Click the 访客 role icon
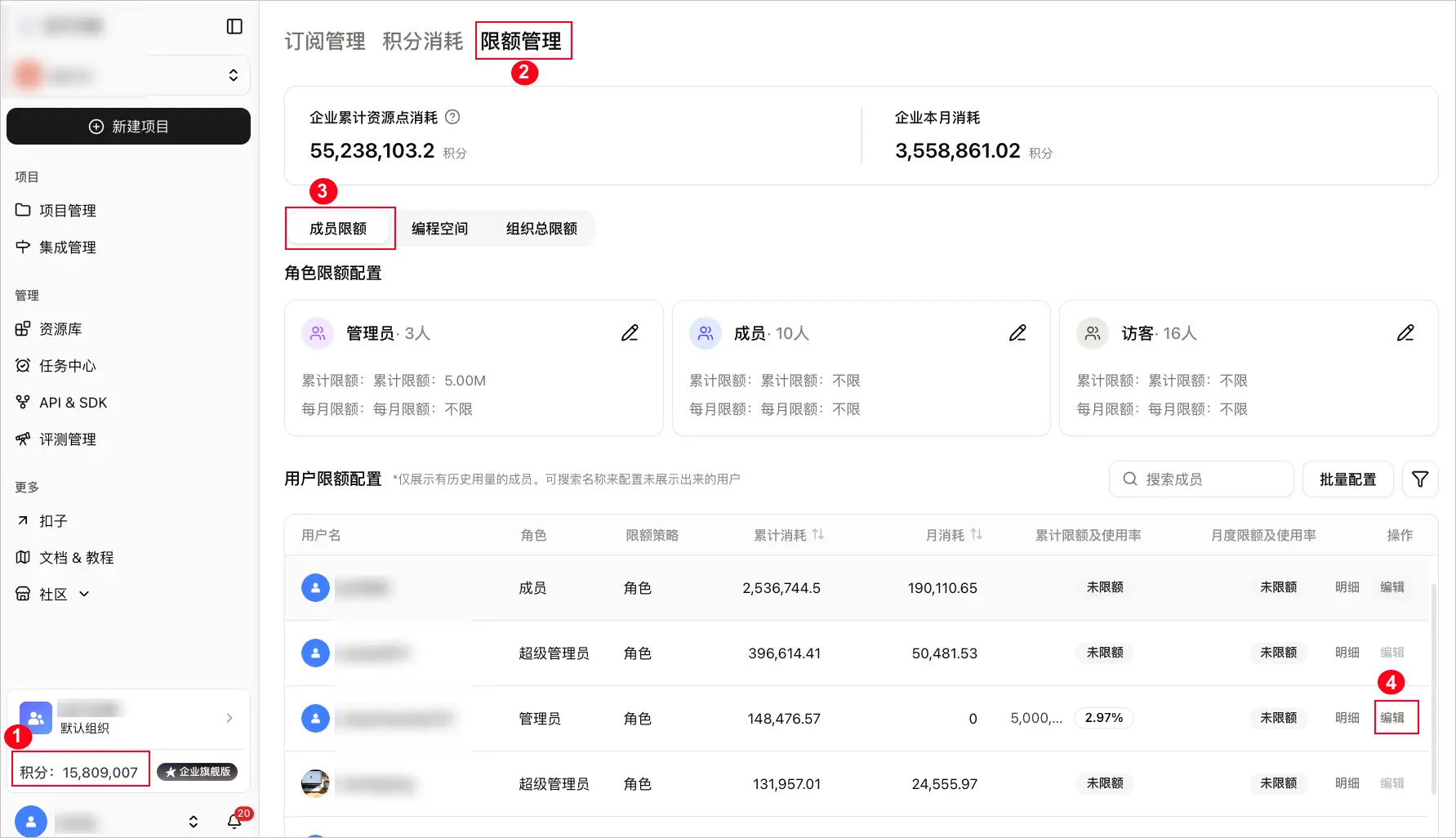Image resolution: width=1456 pixels, height=838 pixels. pos(1093,333)
